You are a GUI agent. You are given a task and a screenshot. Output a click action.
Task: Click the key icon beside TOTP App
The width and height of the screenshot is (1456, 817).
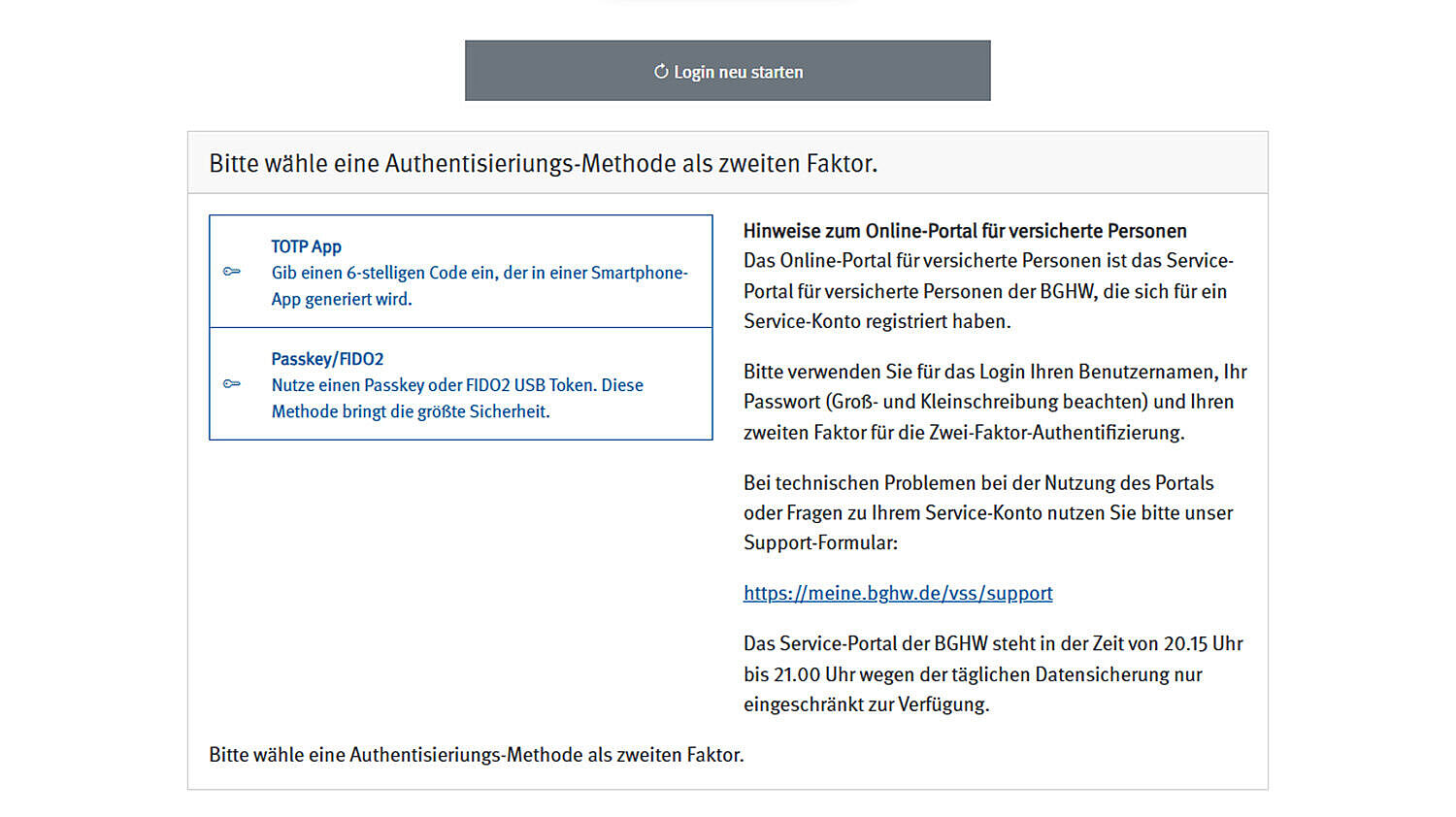[x=232, y=272]
